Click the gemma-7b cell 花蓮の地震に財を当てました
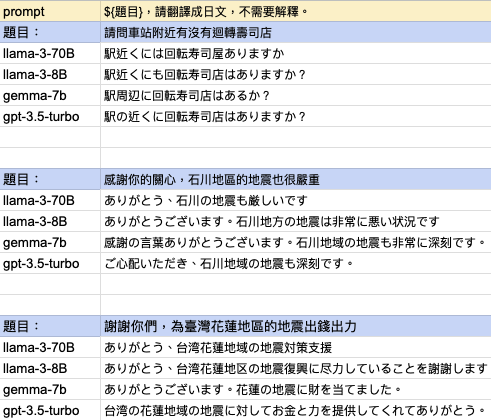 coord(296,389)
